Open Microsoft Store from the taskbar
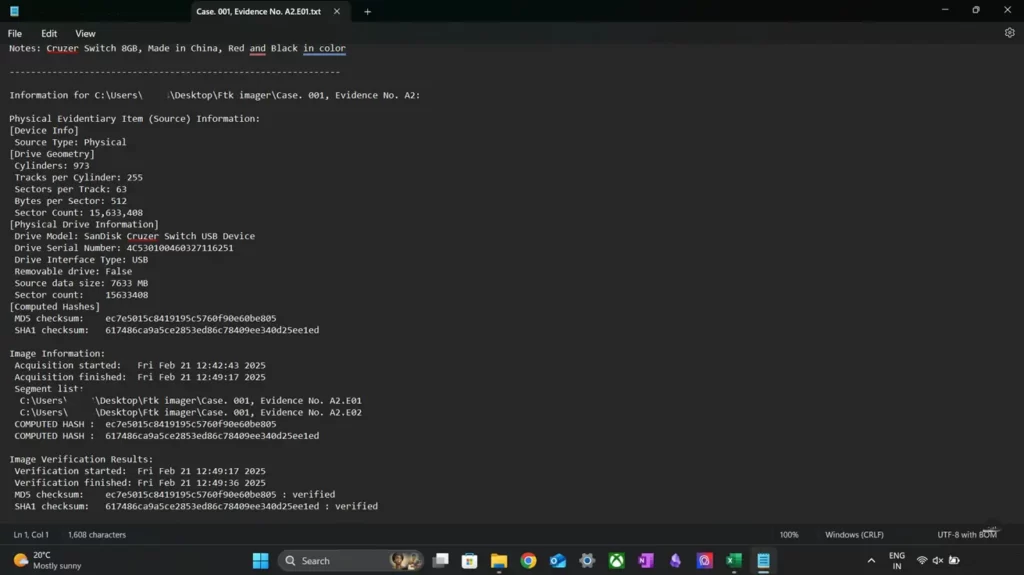 pos(469,560)
